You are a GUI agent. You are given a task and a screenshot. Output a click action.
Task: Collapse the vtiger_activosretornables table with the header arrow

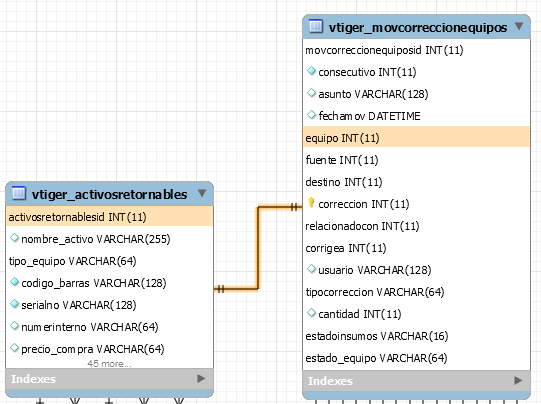click(x=202, y=193)
